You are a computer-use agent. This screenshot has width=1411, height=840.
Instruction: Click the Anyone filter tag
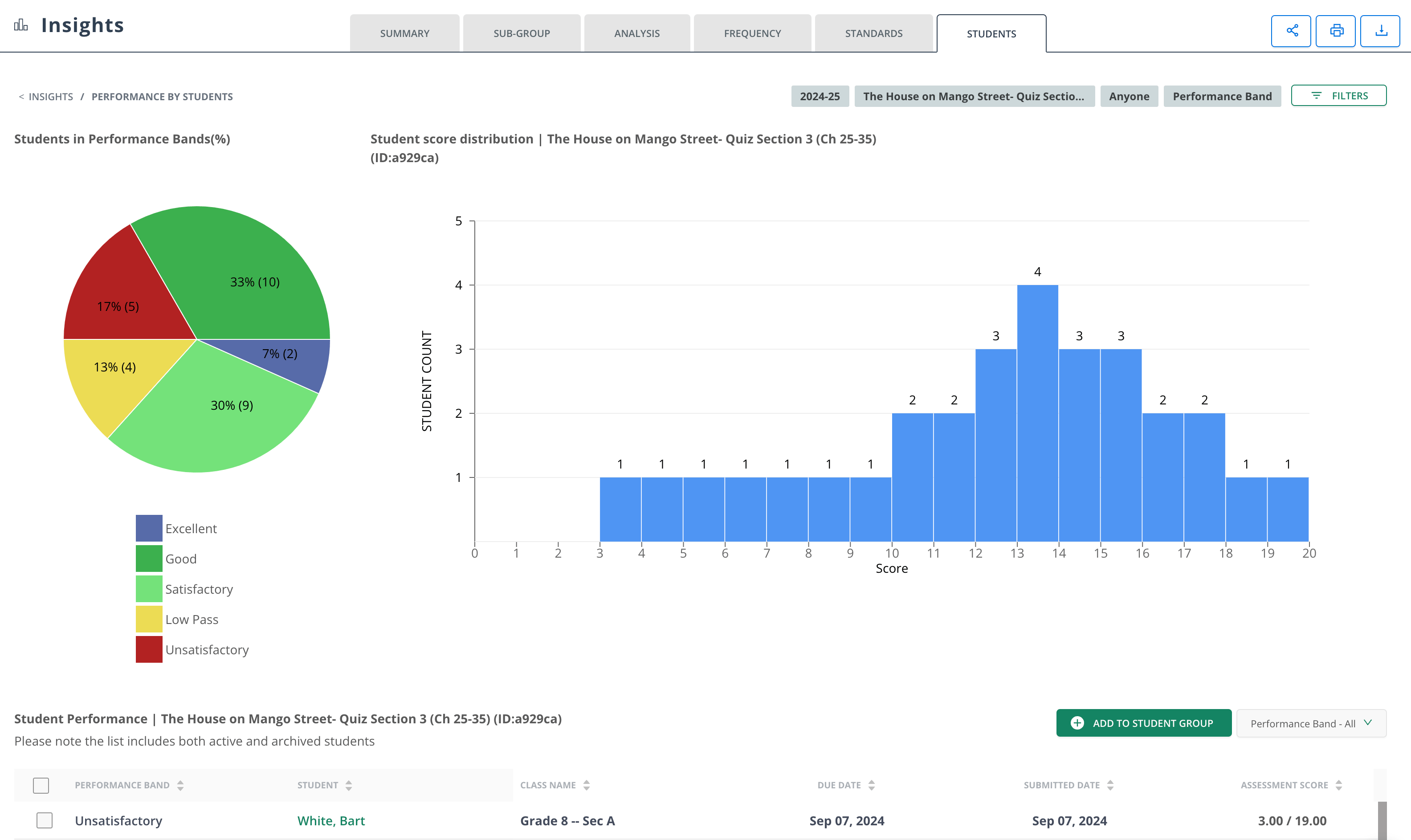pyautogui.click(x=1129, y=96)
